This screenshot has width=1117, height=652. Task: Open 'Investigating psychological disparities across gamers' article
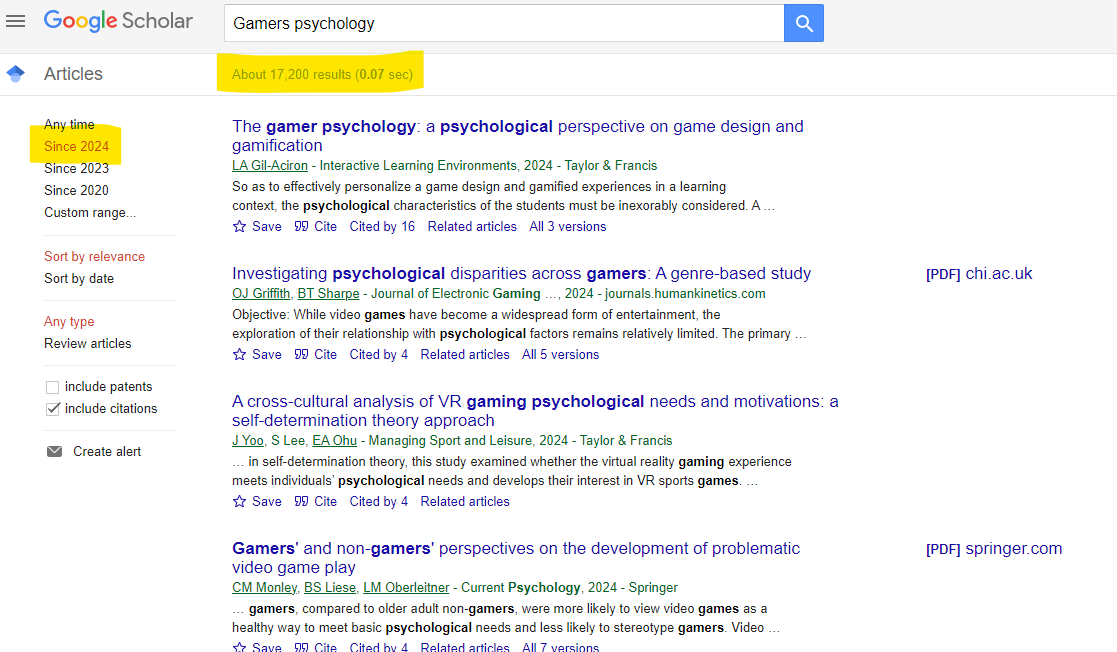tap(521, 274)
